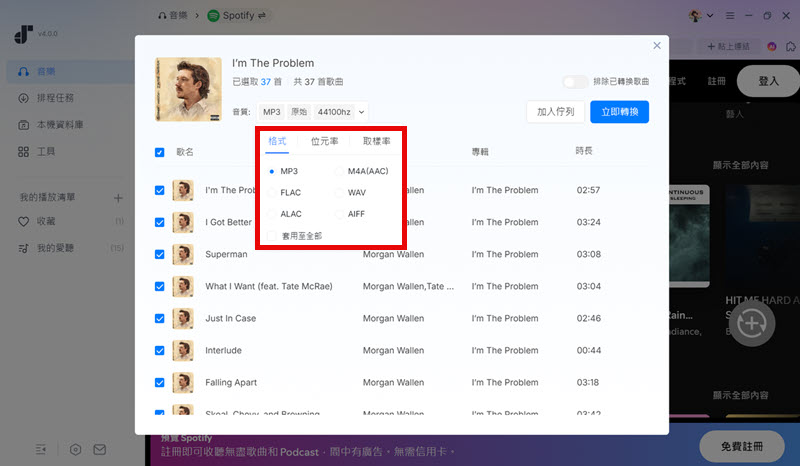Click the MP3 quality tag
Screen dimensions: 800x466
pos(272,112)
